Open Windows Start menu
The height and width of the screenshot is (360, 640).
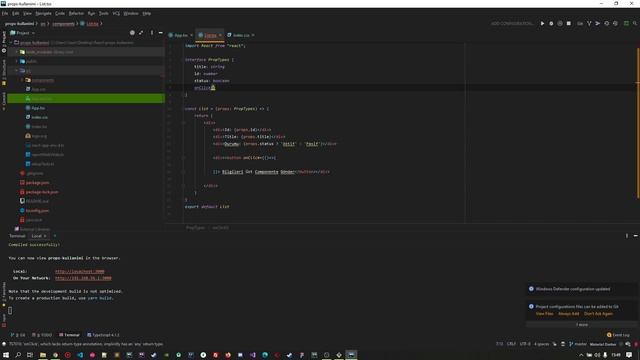[x=6, y=355]
